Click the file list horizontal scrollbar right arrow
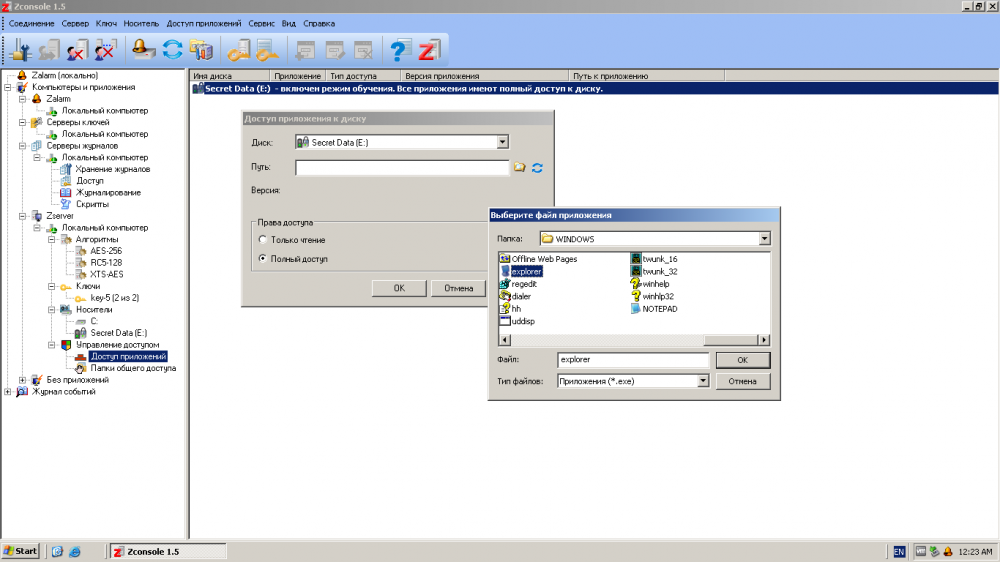This screenshot has height=562, width=1000. click(764, 340)
